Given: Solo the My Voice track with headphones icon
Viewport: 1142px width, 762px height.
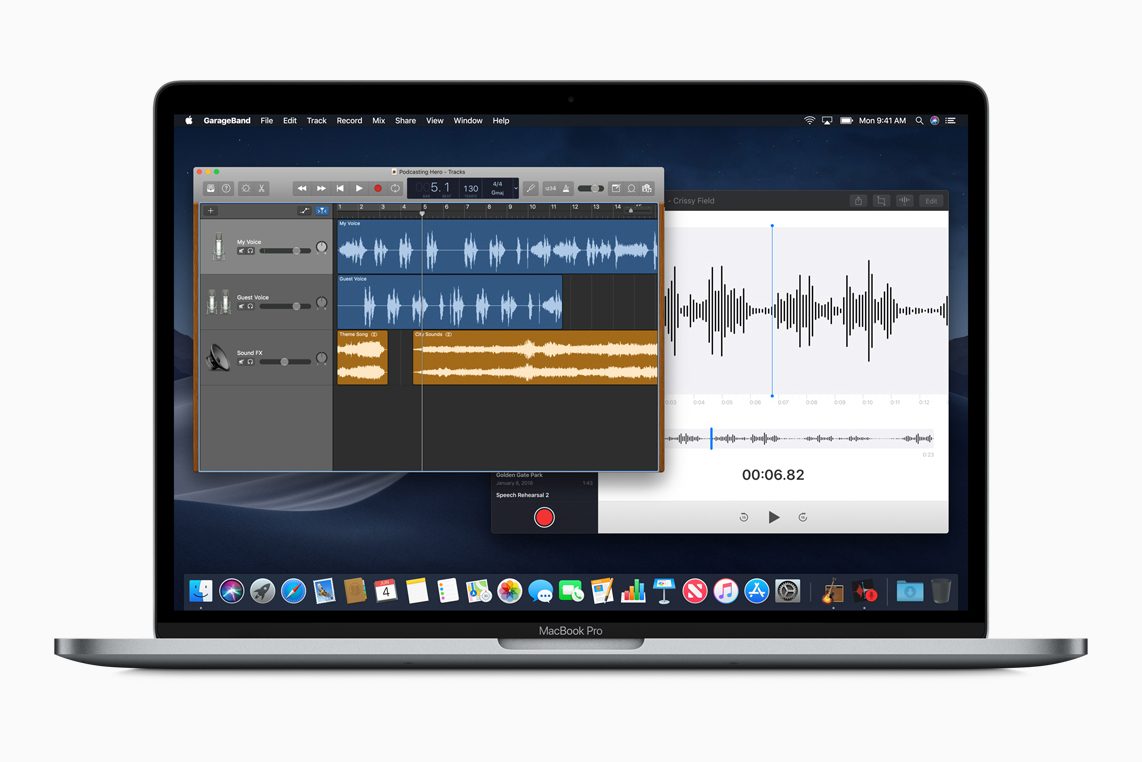Looking at the screenshot, I should (x=250, y=250).
